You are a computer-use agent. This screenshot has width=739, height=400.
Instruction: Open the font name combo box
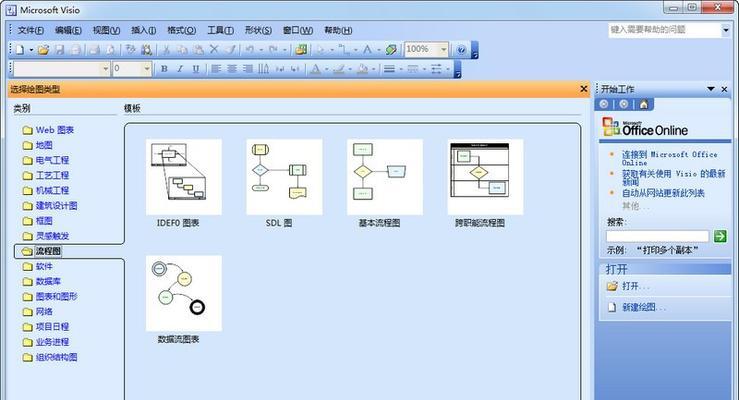click(61, 69)
